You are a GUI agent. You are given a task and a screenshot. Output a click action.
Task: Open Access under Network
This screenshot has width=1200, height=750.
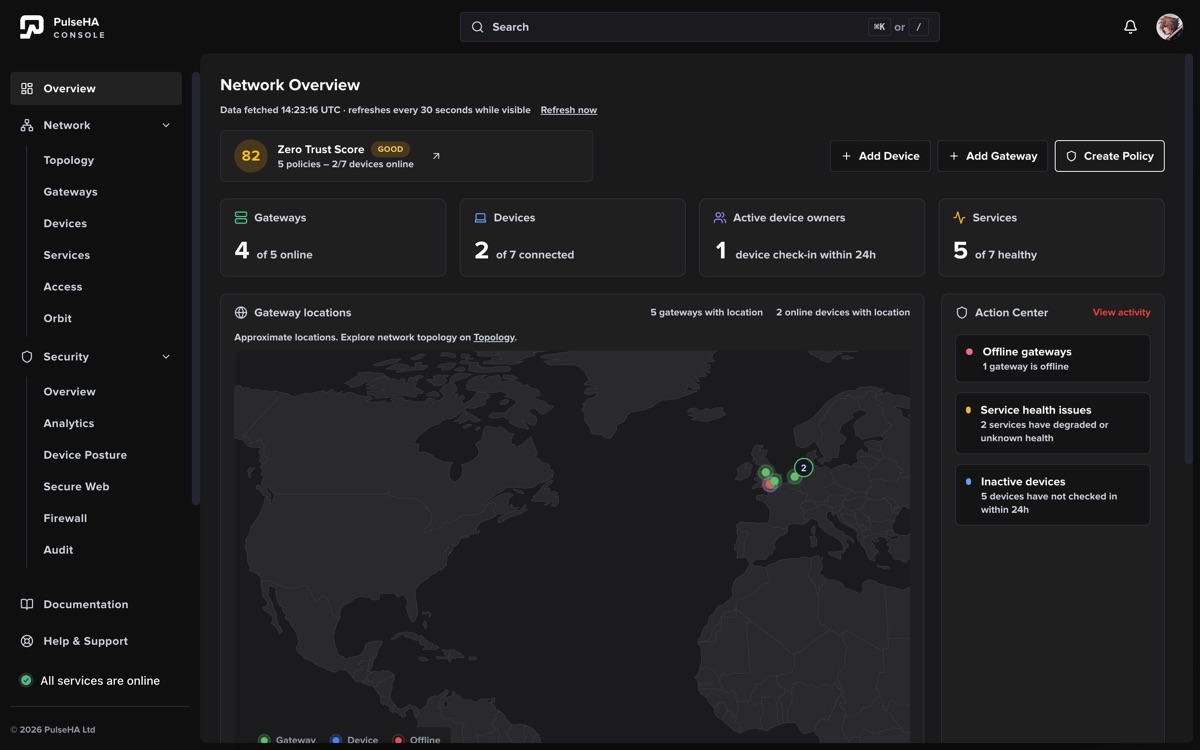click(x=63, y=287)
